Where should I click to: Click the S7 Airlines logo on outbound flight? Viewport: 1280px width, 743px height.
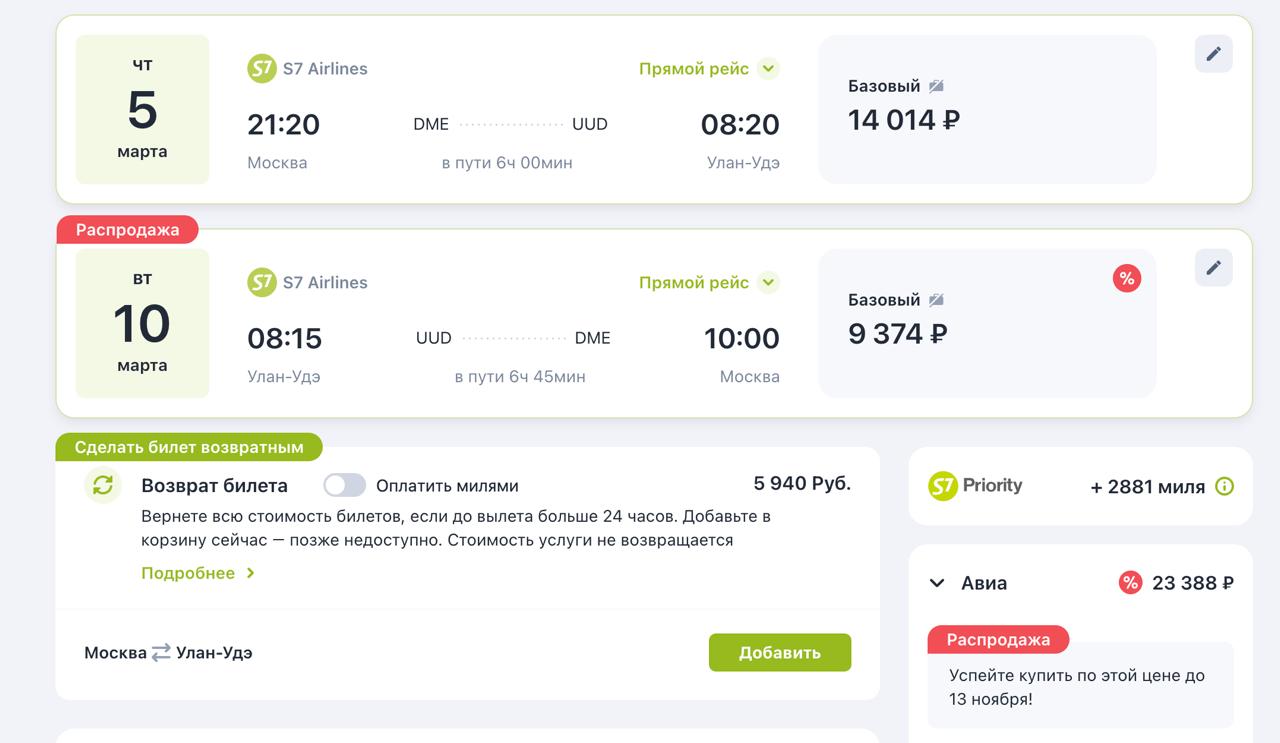(262, 69)
